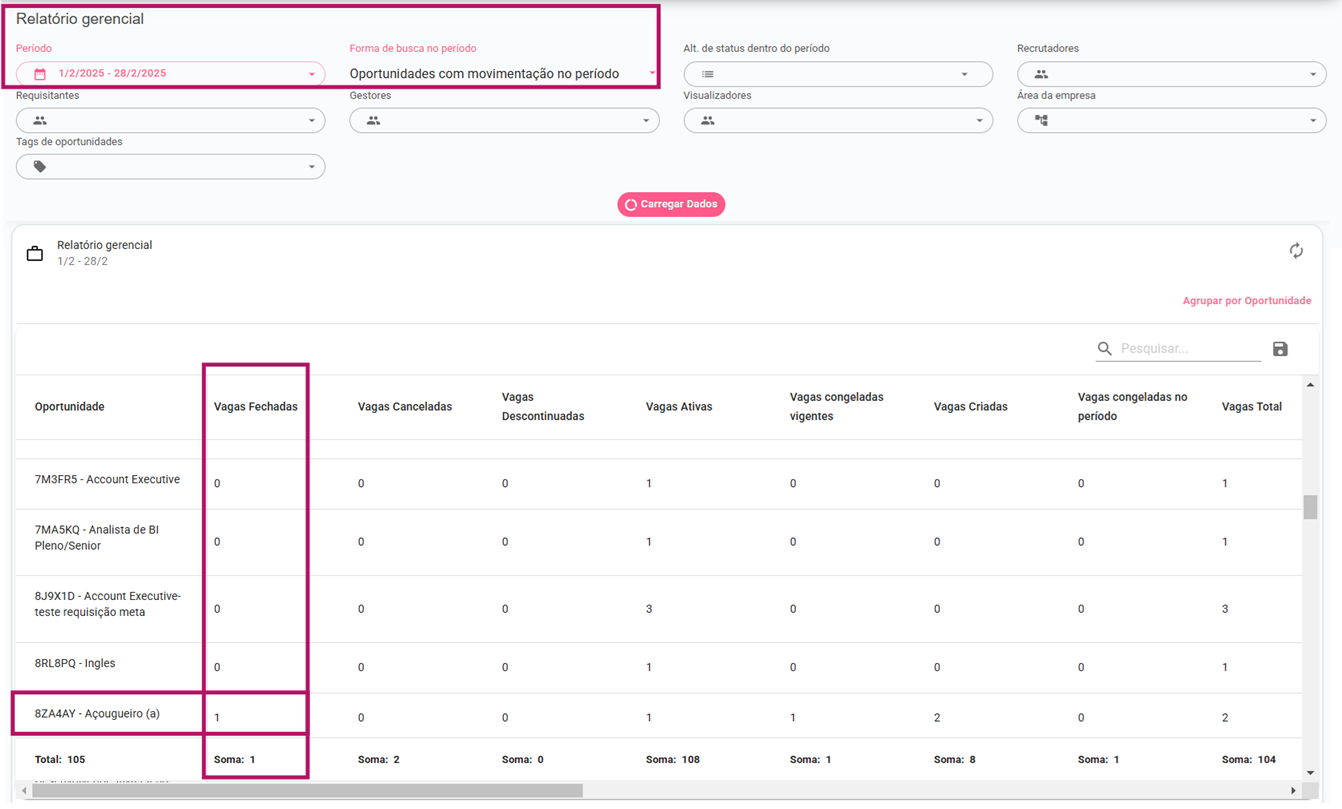Click the magnifier icon in the Pesquisar box
Viewport: 1342px width, 809px height.
point(1105,349)
